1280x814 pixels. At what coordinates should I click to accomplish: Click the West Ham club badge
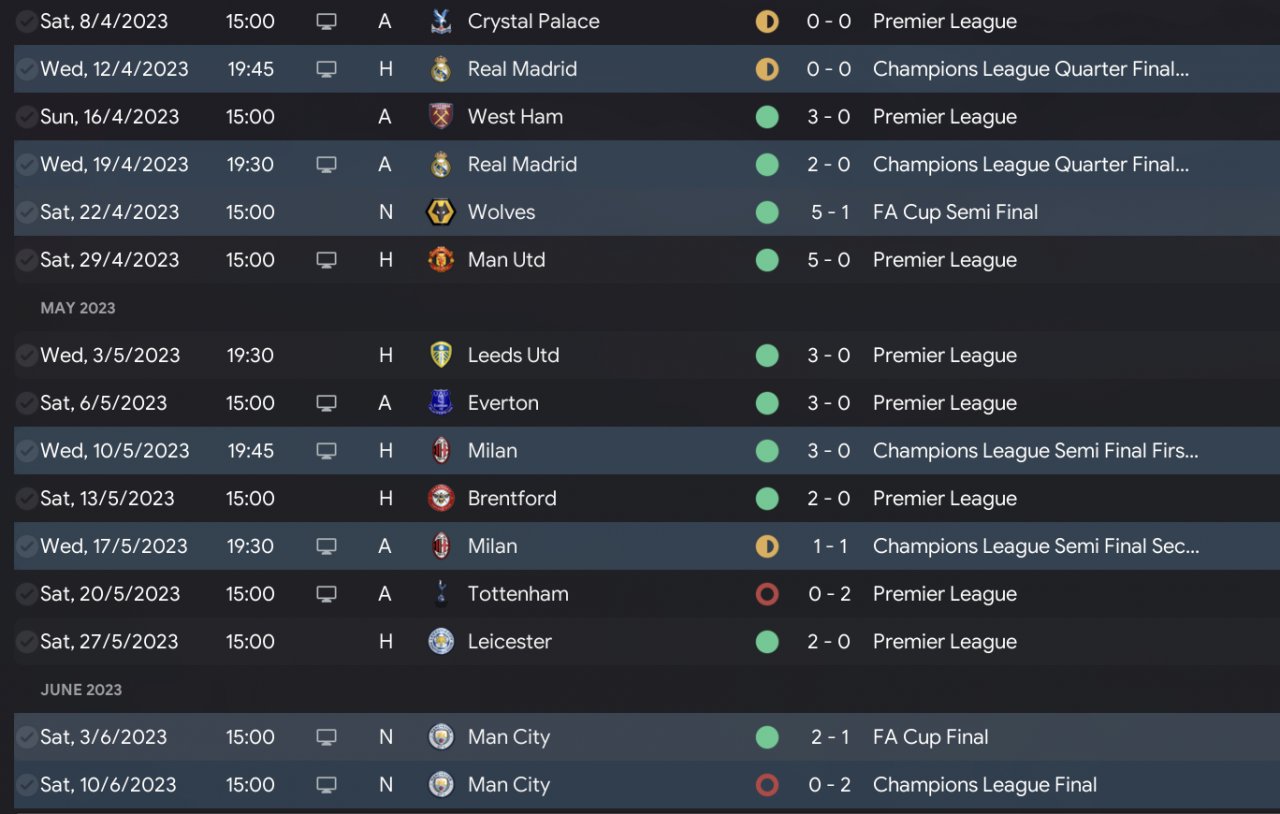click(441, 116)
